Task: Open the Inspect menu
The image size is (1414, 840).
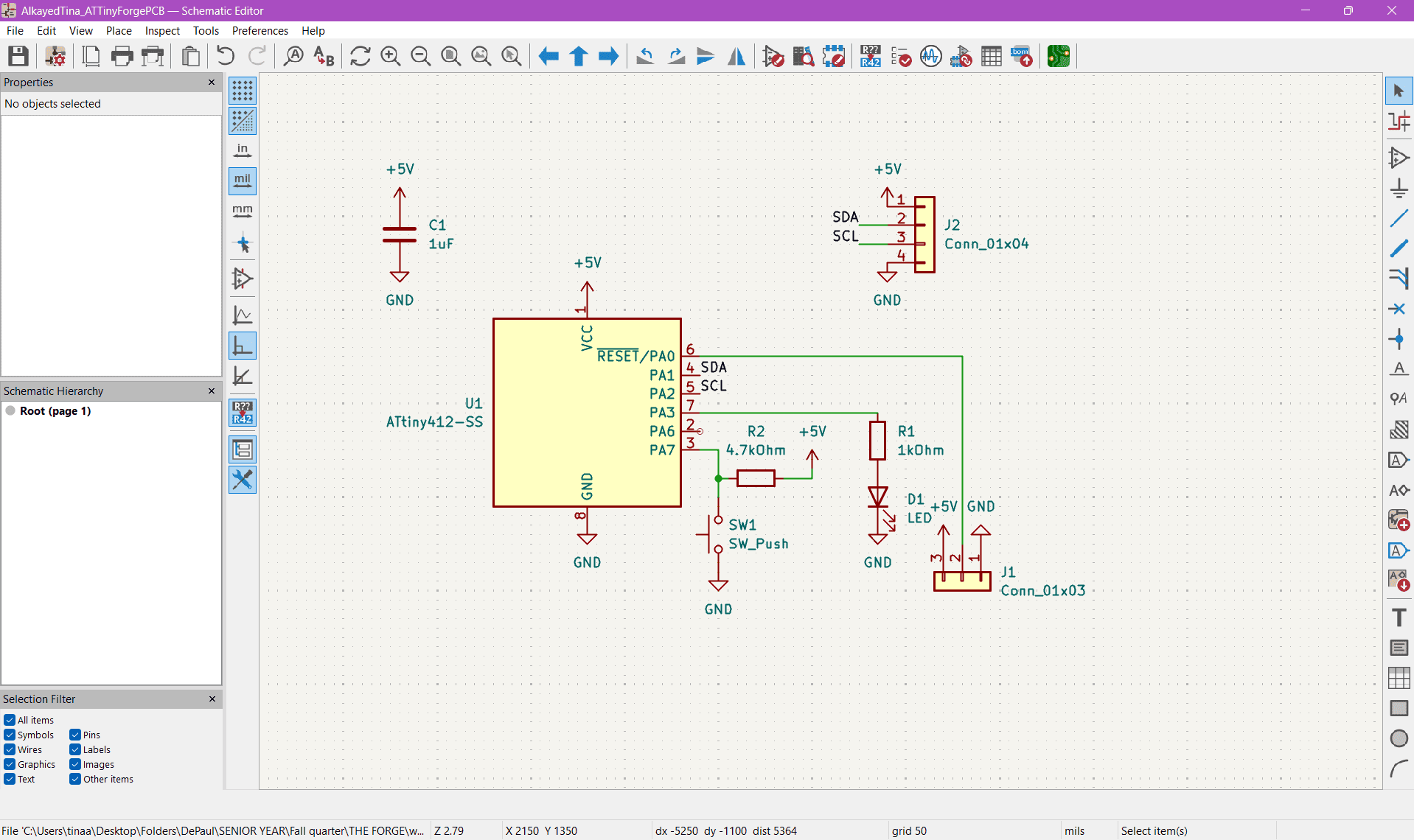Action: click(162, 30)
